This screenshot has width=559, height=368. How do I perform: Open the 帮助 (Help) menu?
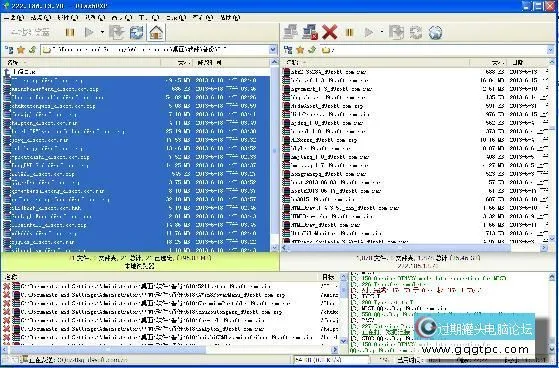click(230, 17)
